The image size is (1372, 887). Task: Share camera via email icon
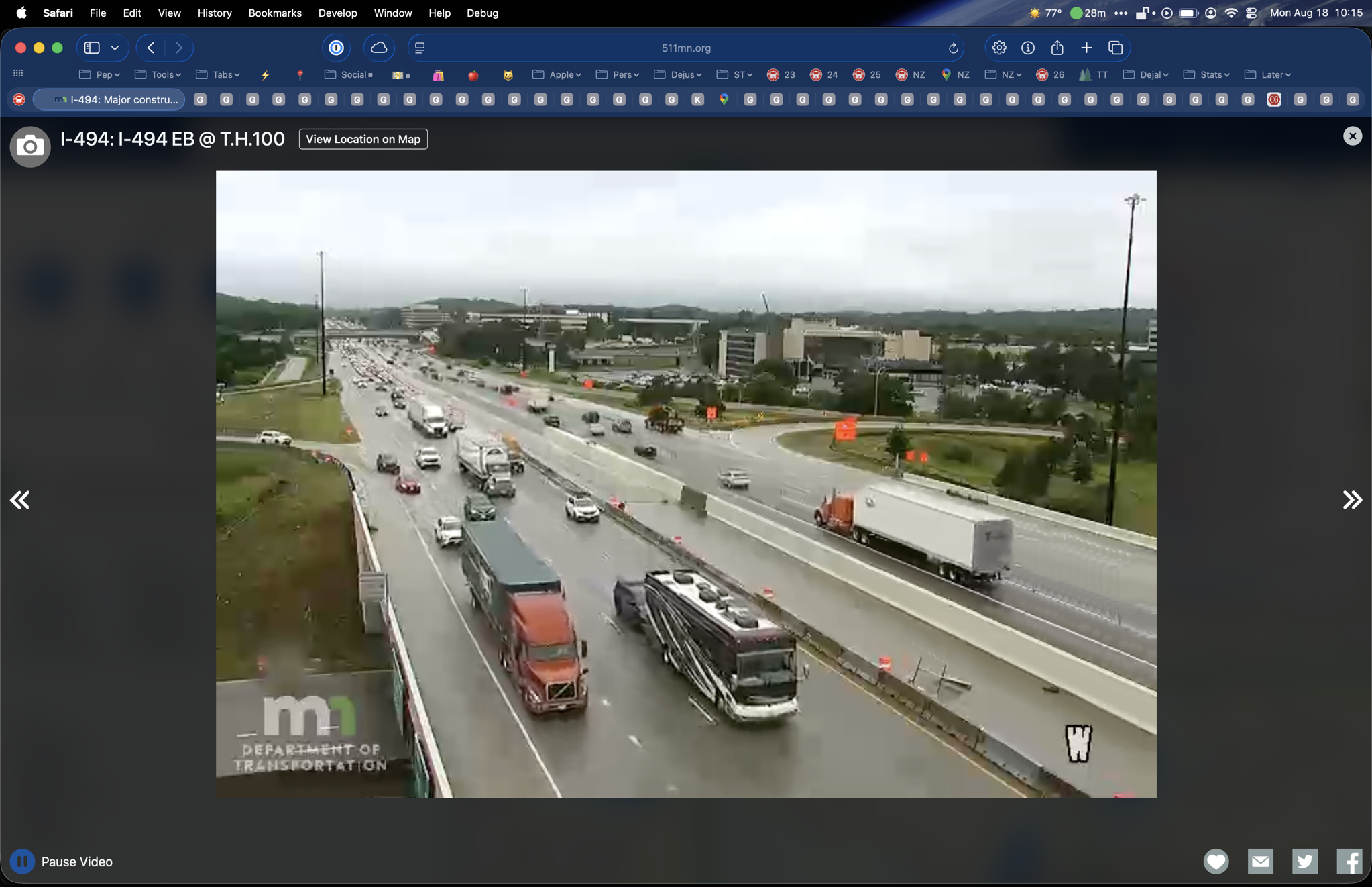(x=1260, y=862)
